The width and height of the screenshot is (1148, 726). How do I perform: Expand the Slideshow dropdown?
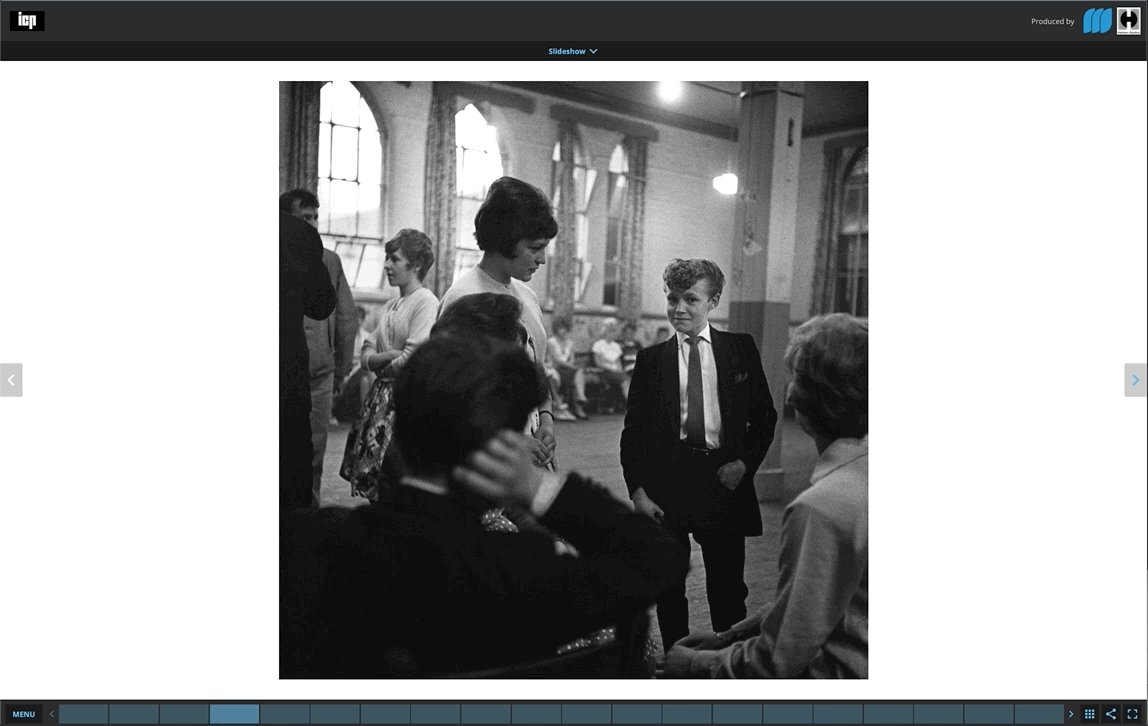(573, 51)
